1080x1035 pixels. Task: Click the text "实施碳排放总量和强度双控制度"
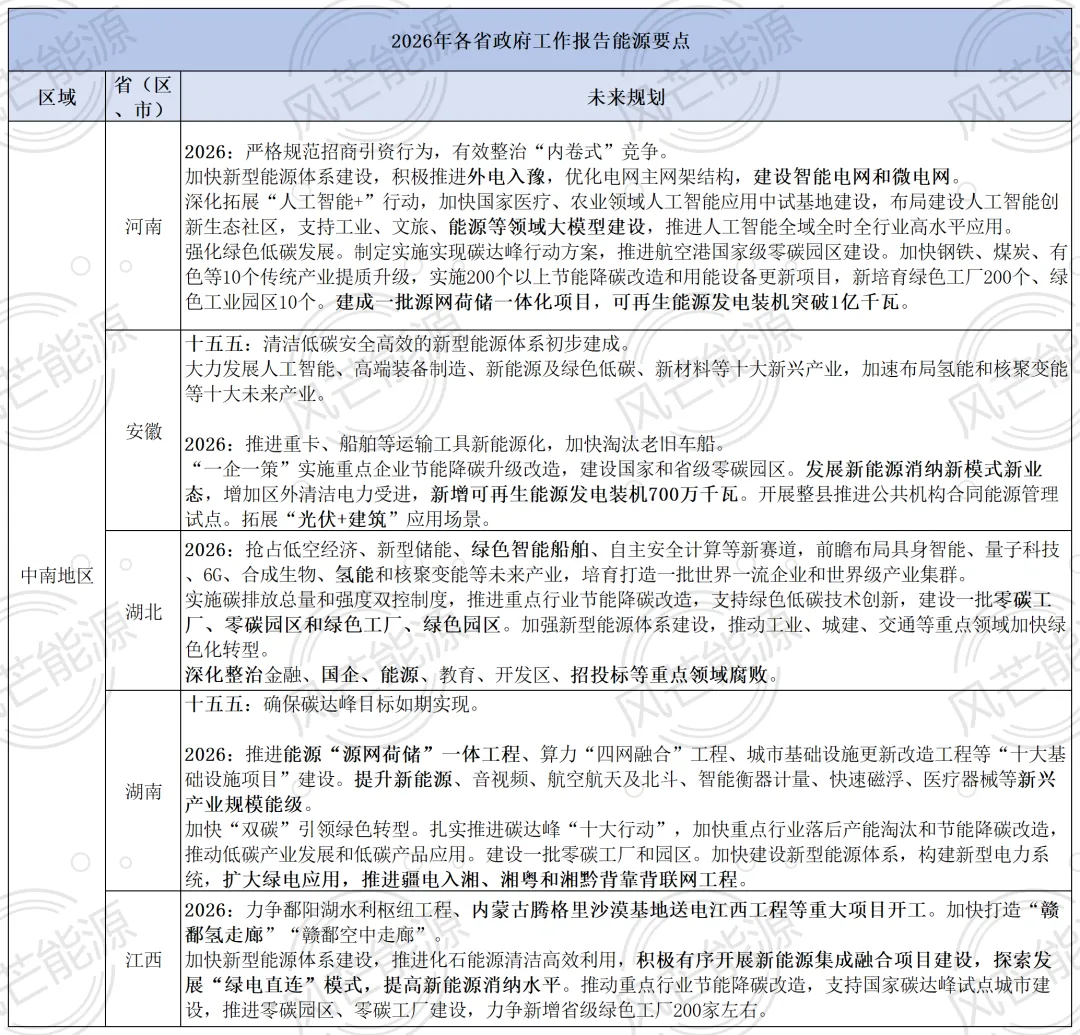pyautogui.click(x=316, y=600)
